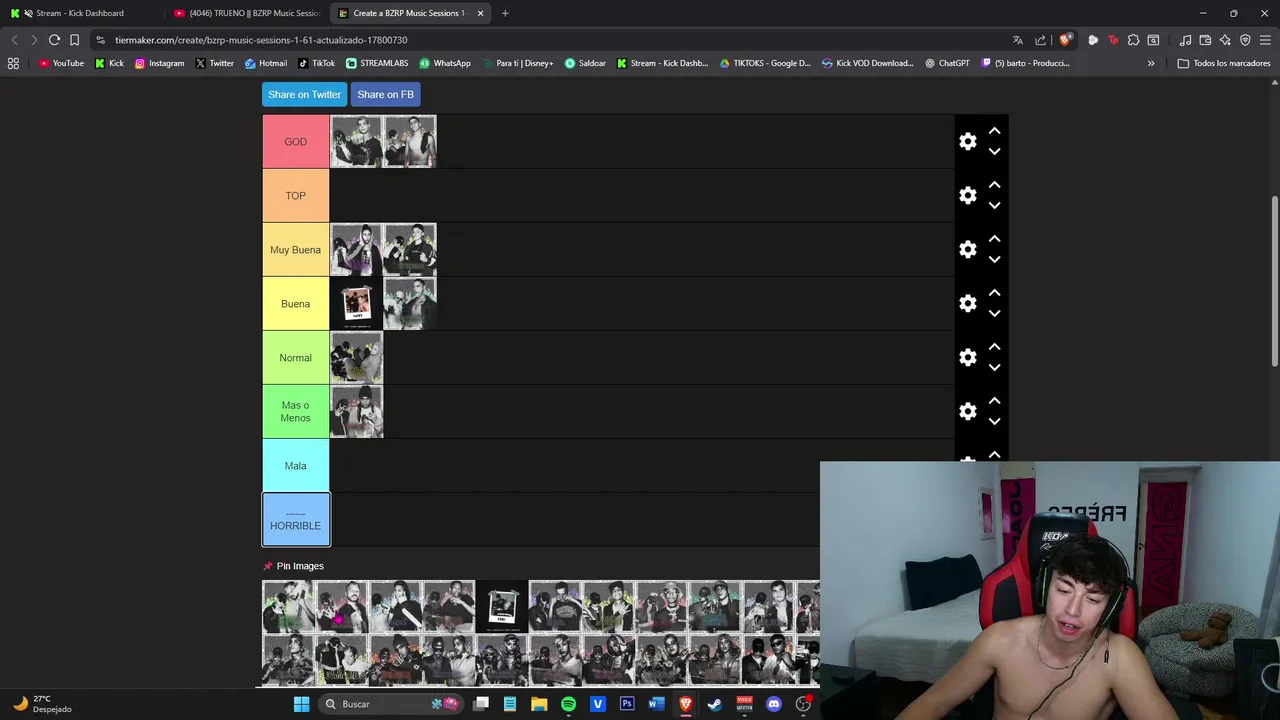Open settings gear for TOP tier row

coord(967,196)
